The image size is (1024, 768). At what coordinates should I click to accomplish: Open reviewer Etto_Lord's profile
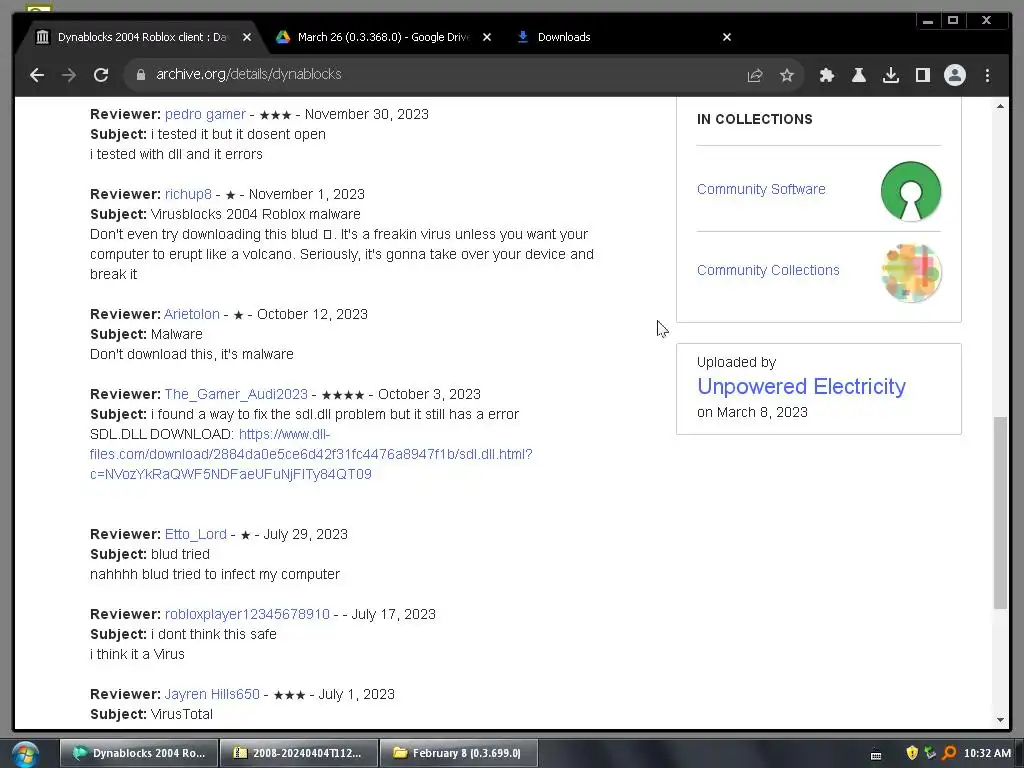click(x=195, y=534)
